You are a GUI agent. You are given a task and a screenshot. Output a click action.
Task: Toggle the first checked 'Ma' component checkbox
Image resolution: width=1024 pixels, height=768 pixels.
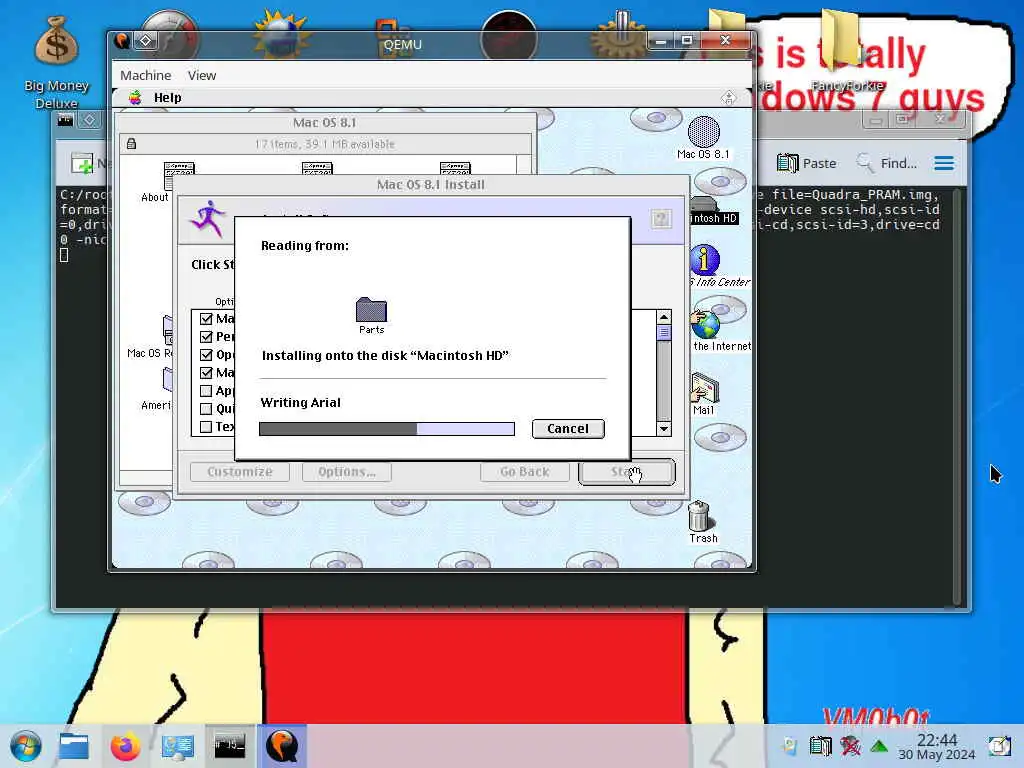[206, 319]
